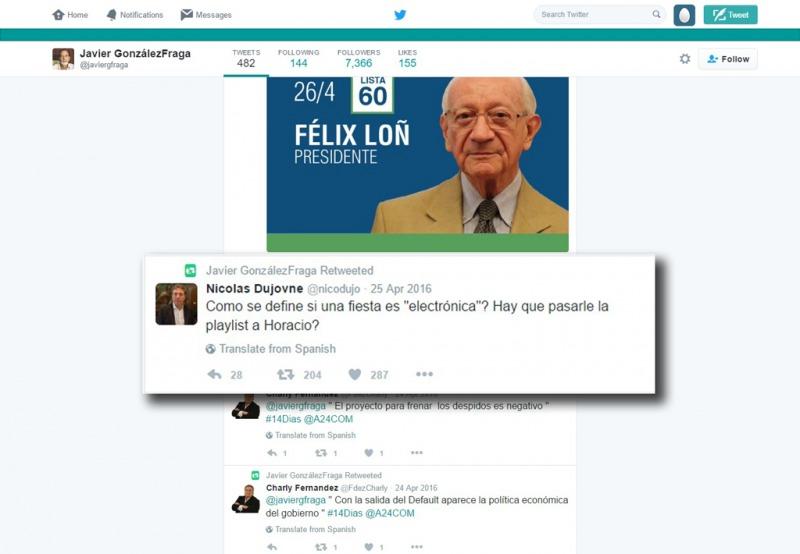This screenshot has height=554, width=800.
Task: Open Home from the top navigation
Action: click(x=70, y=15)
